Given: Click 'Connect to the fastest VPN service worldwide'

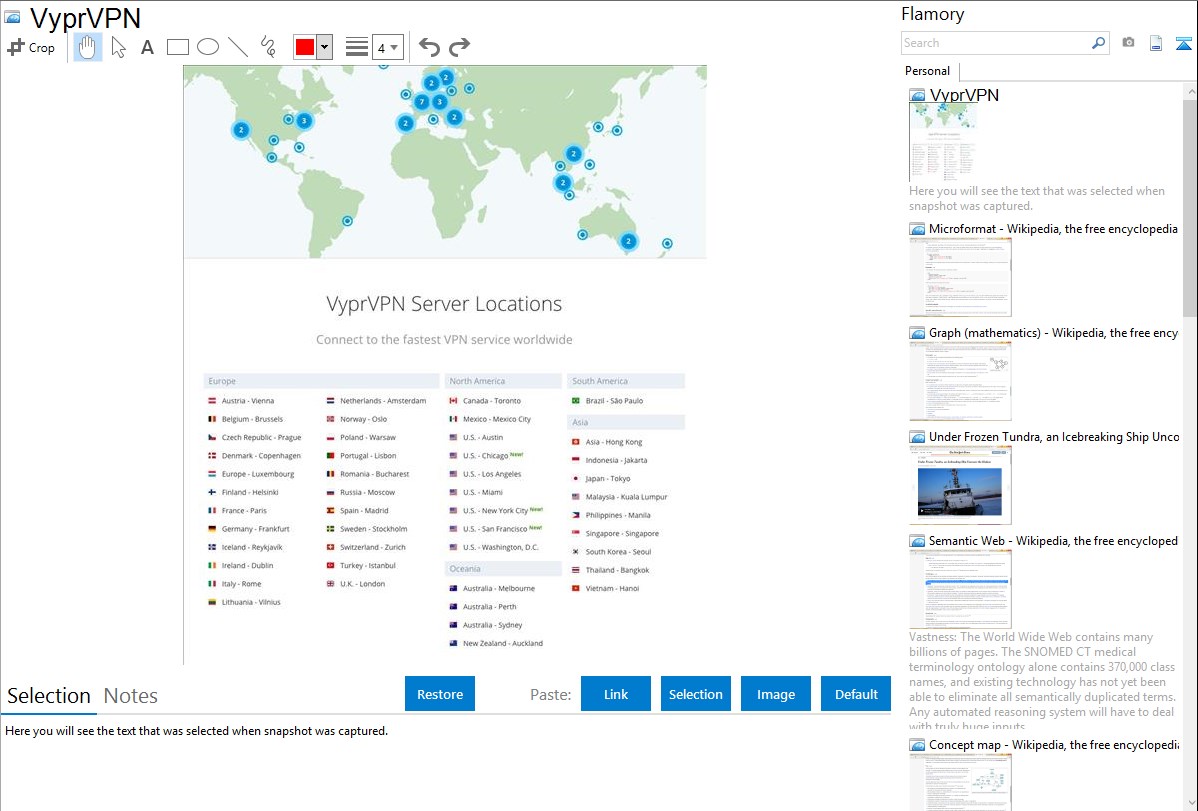Looking at the screenshot, I should click(x=444, y=339).
